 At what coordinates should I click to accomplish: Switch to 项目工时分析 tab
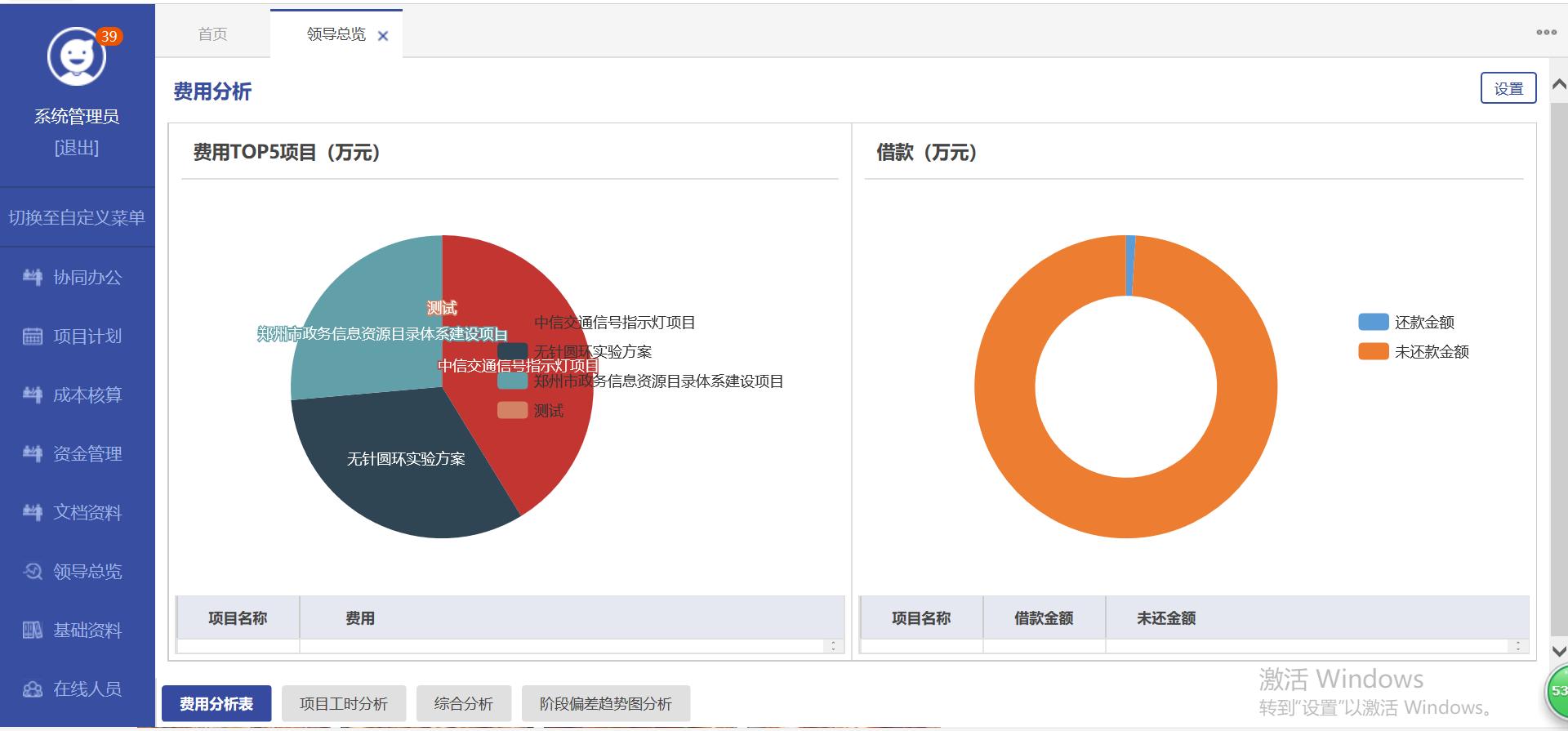pos(344,703)
